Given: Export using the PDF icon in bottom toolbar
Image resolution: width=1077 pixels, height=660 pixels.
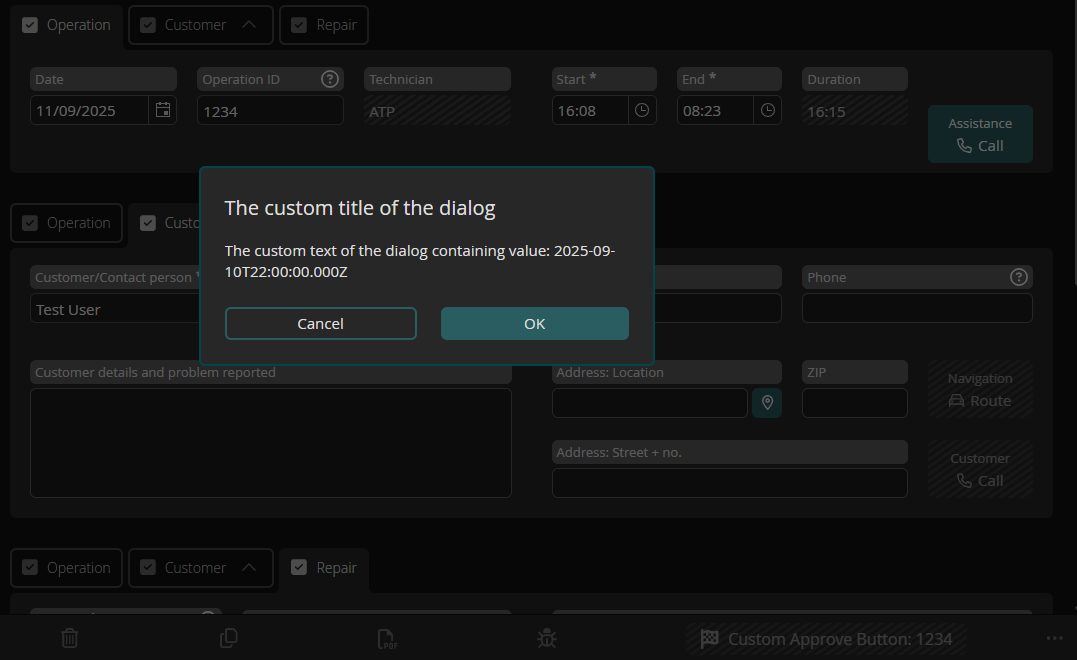Looking at the screenshot, I should pyautogui.click(x=387, y=639).
